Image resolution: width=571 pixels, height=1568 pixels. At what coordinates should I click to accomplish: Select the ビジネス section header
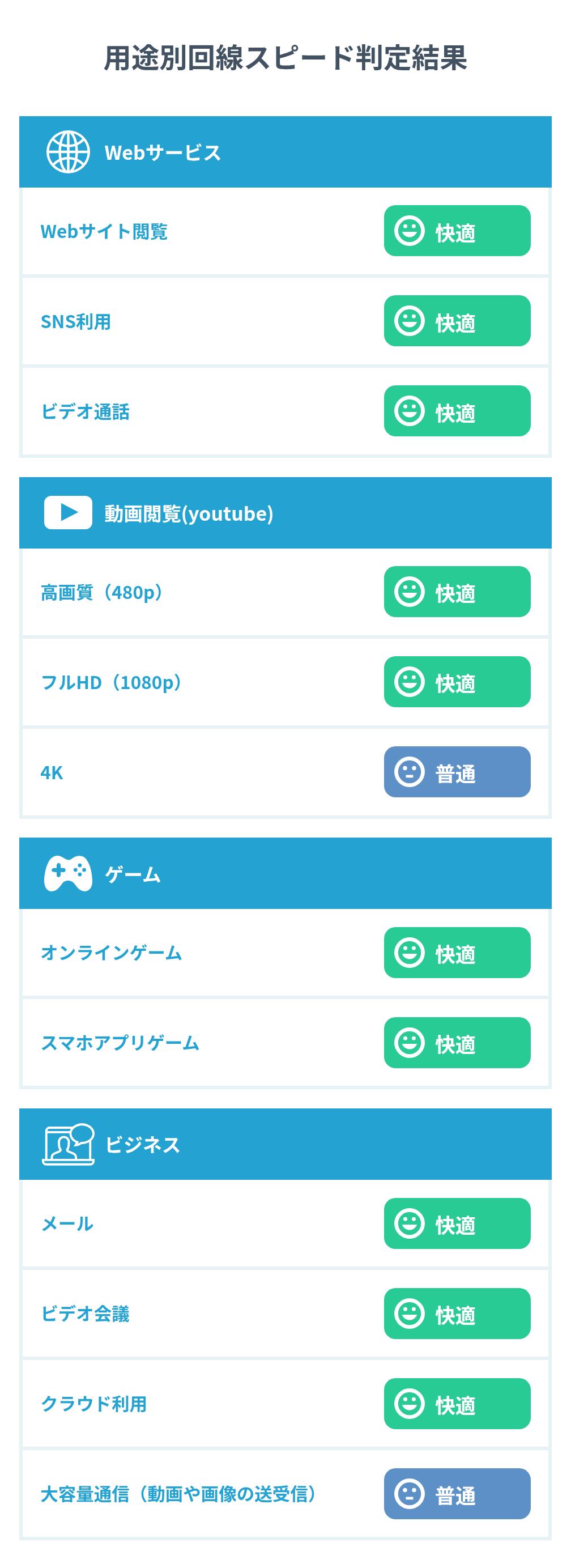click(285, 1144)
